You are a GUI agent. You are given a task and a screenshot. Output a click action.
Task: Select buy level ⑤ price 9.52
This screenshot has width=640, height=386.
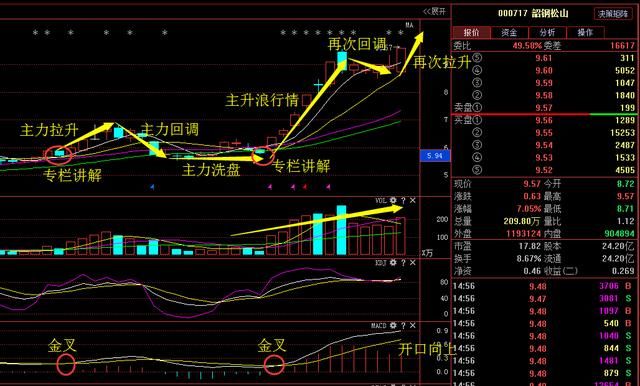click(x=544, y=170)
